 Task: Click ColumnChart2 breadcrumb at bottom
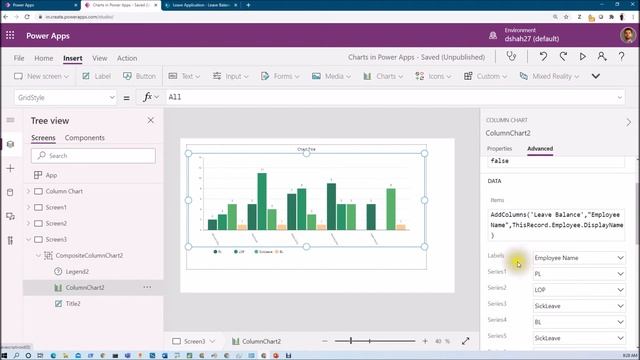(x=257, y=341)
